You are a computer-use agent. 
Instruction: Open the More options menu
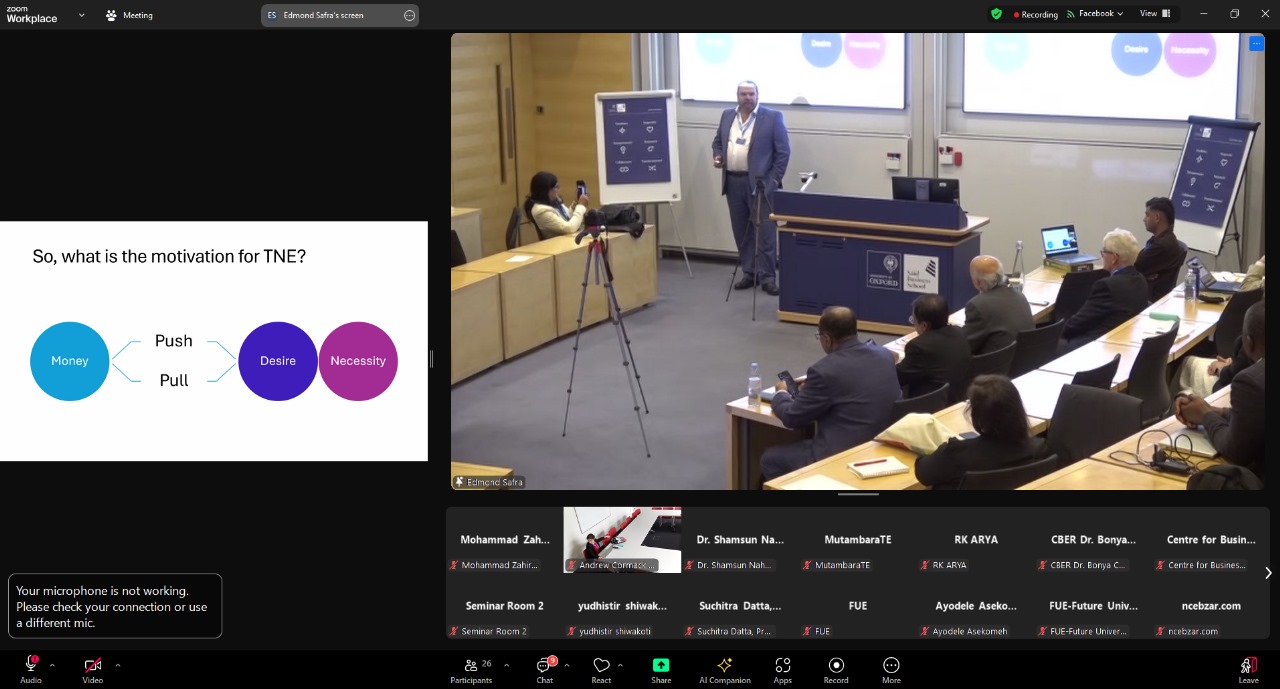891,666
